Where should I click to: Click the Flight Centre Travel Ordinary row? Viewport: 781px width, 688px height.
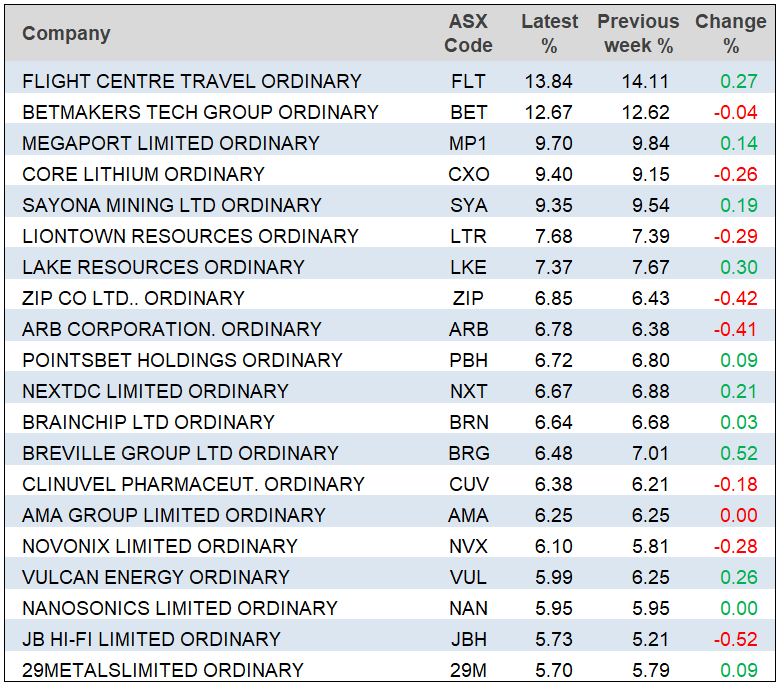pos(192,81)
